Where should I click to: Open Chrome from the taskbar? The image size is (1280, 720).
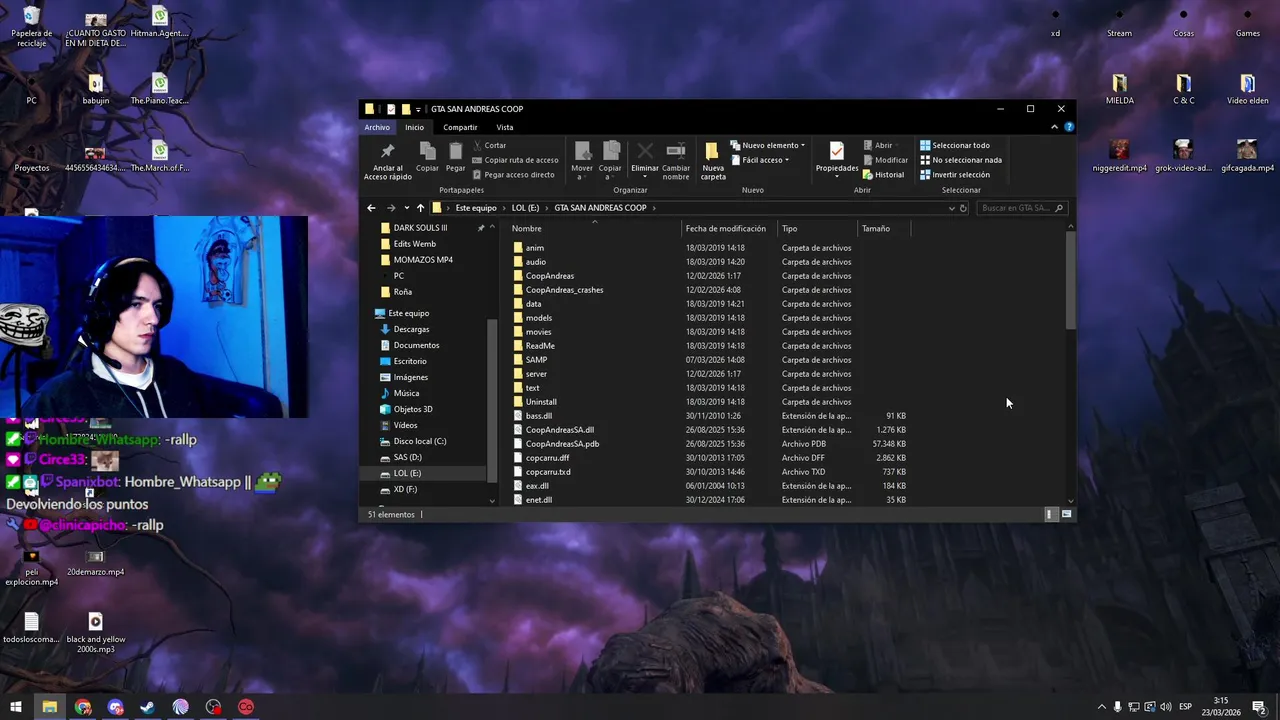[83, 707]
